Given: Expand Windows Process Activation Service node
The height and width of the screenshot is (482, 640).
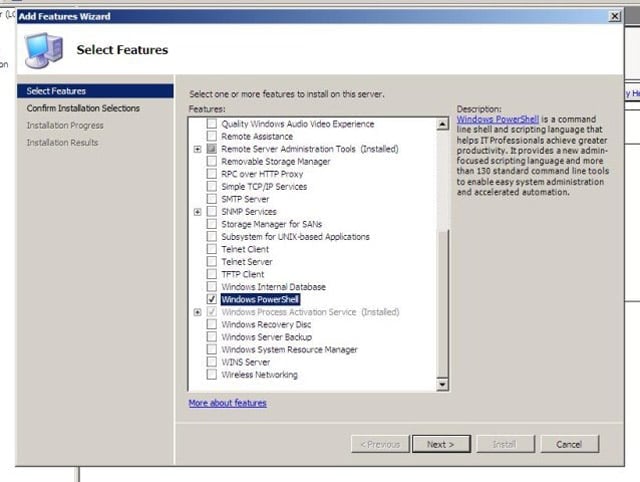Looking at the screenshot, I should (198, 312).
